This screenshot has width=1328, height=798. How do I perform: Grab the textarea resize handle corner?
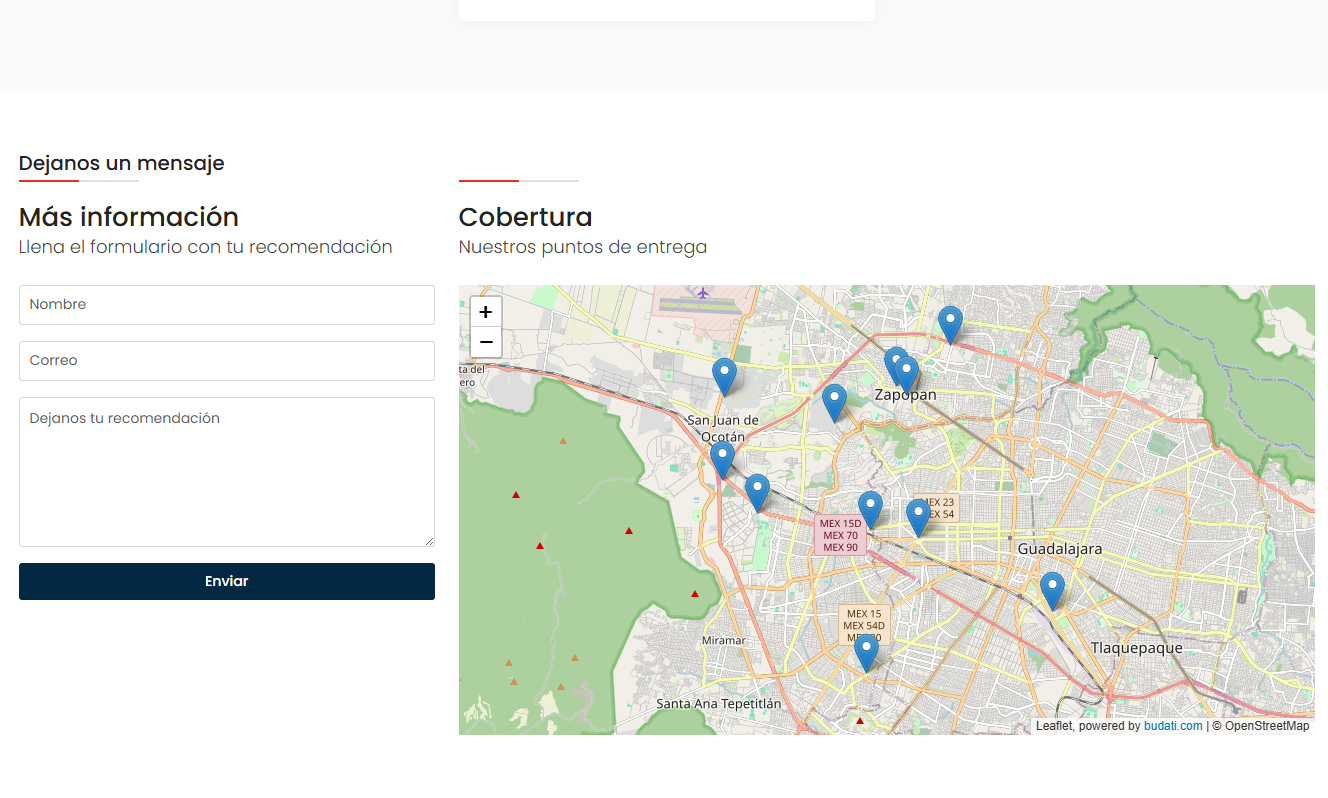(429, 541)
